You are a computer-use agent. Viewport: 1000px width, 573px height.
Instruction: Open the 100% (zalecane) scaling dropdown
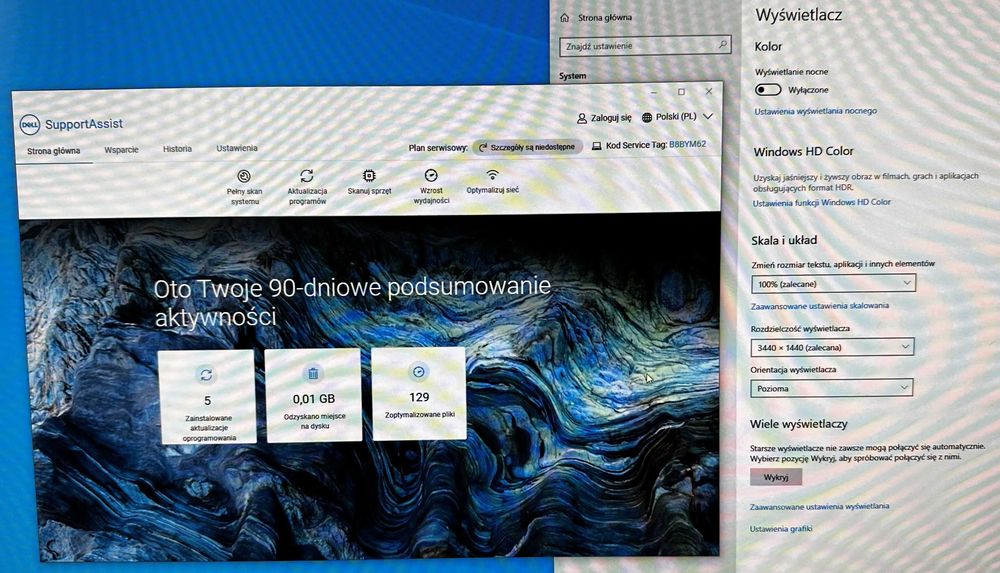pos(833,283)
